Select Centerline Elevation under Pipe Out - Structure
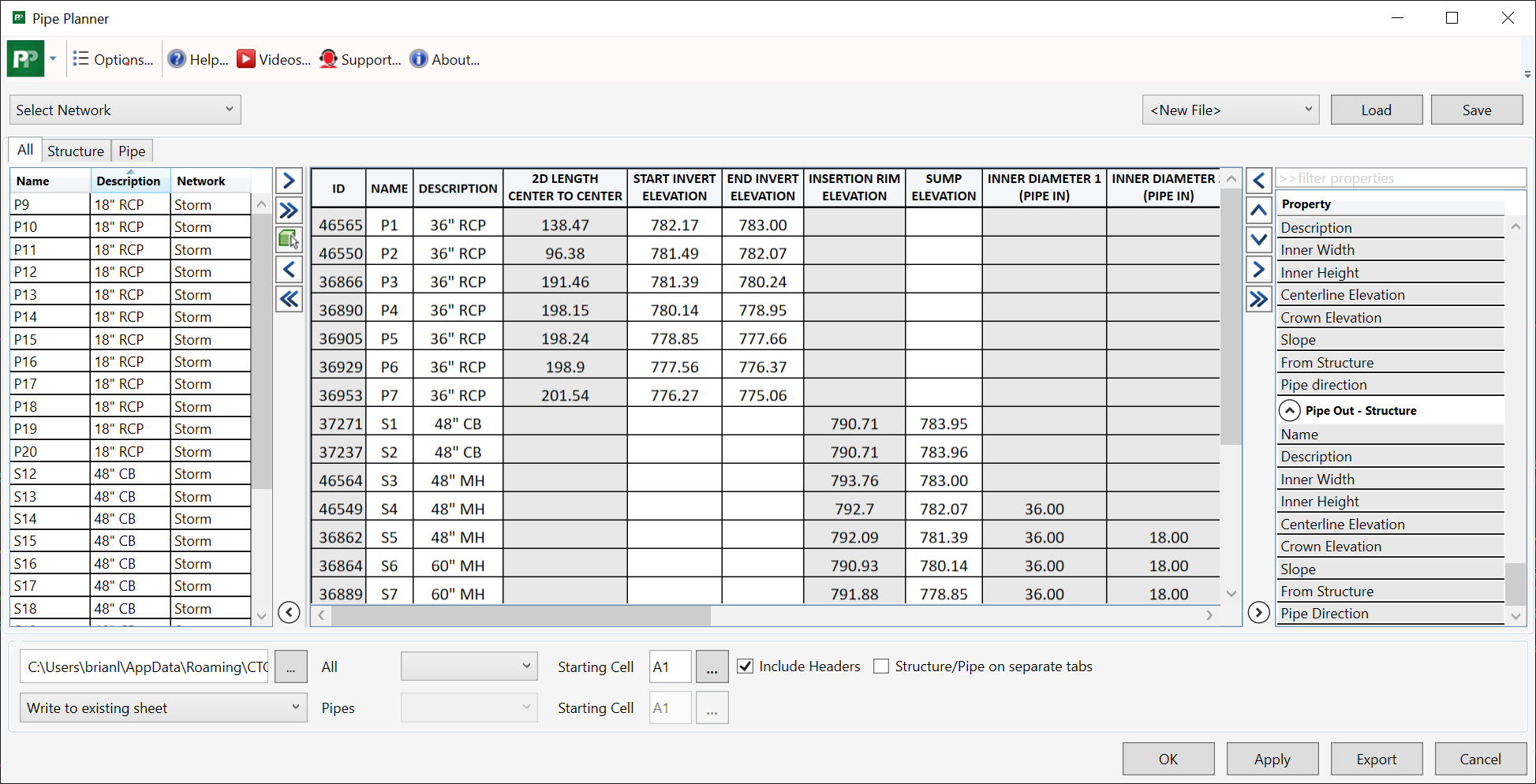 (1390, 525)
